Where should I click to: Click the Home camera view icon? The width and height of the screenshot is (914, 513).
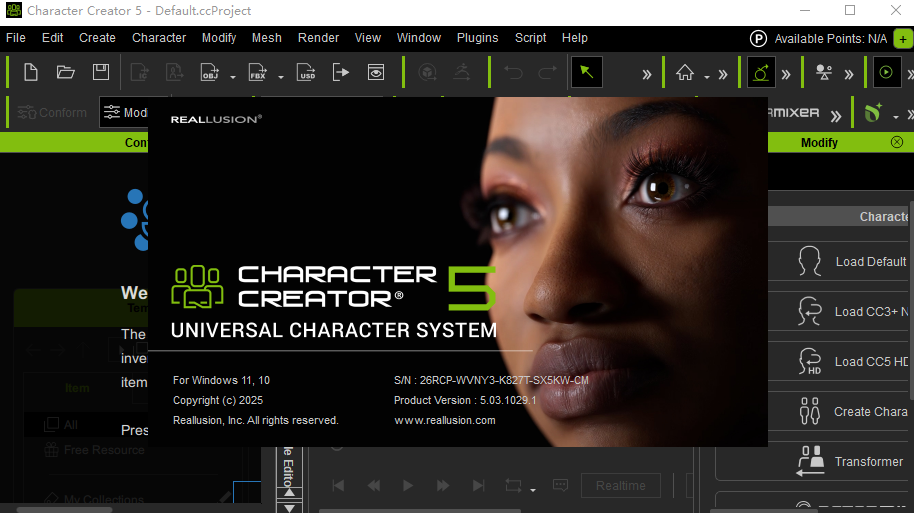[x=685, y=73]
